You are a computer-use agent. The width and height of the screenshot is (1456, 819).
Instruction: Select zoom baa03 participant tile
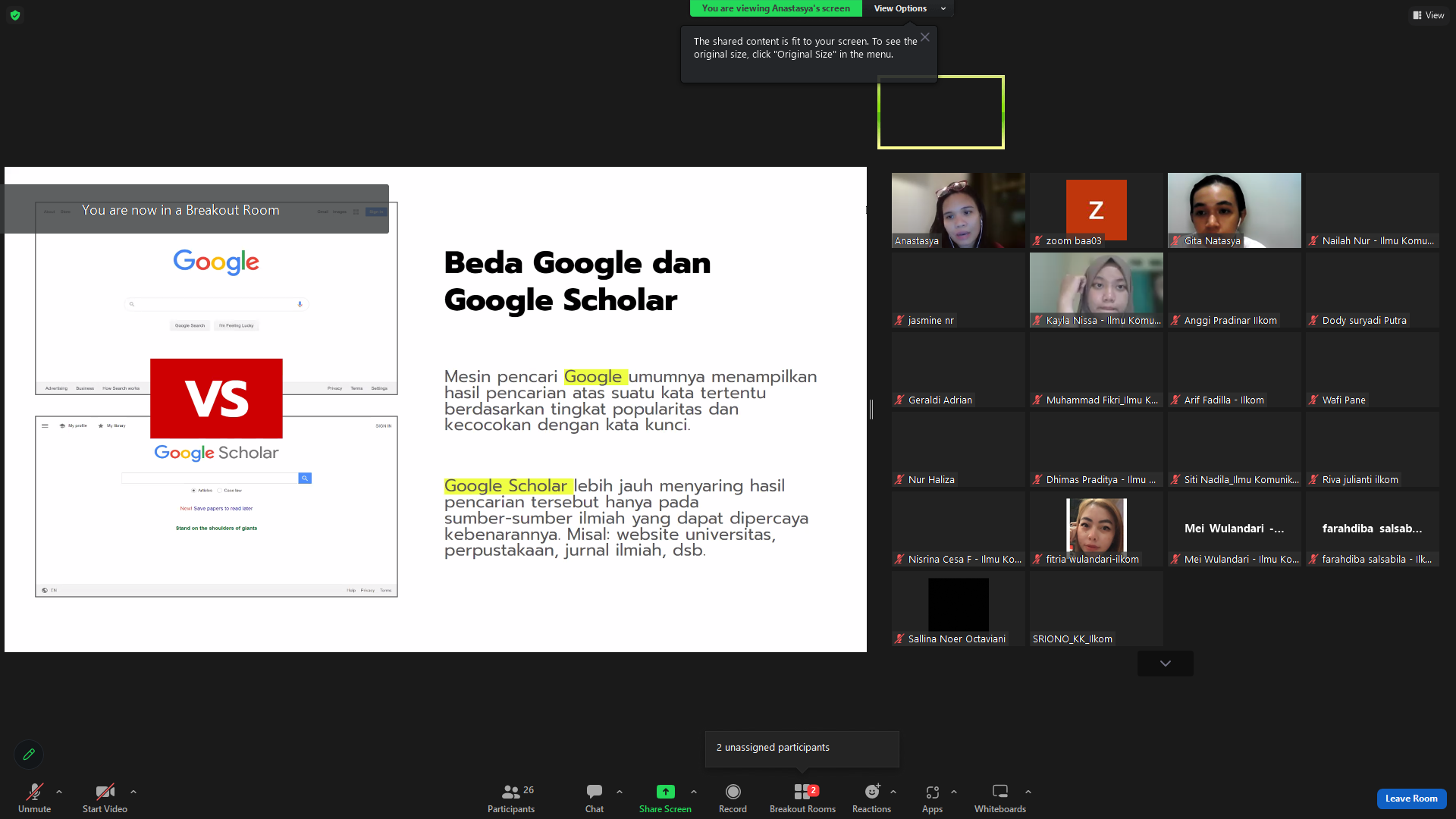1097,210
